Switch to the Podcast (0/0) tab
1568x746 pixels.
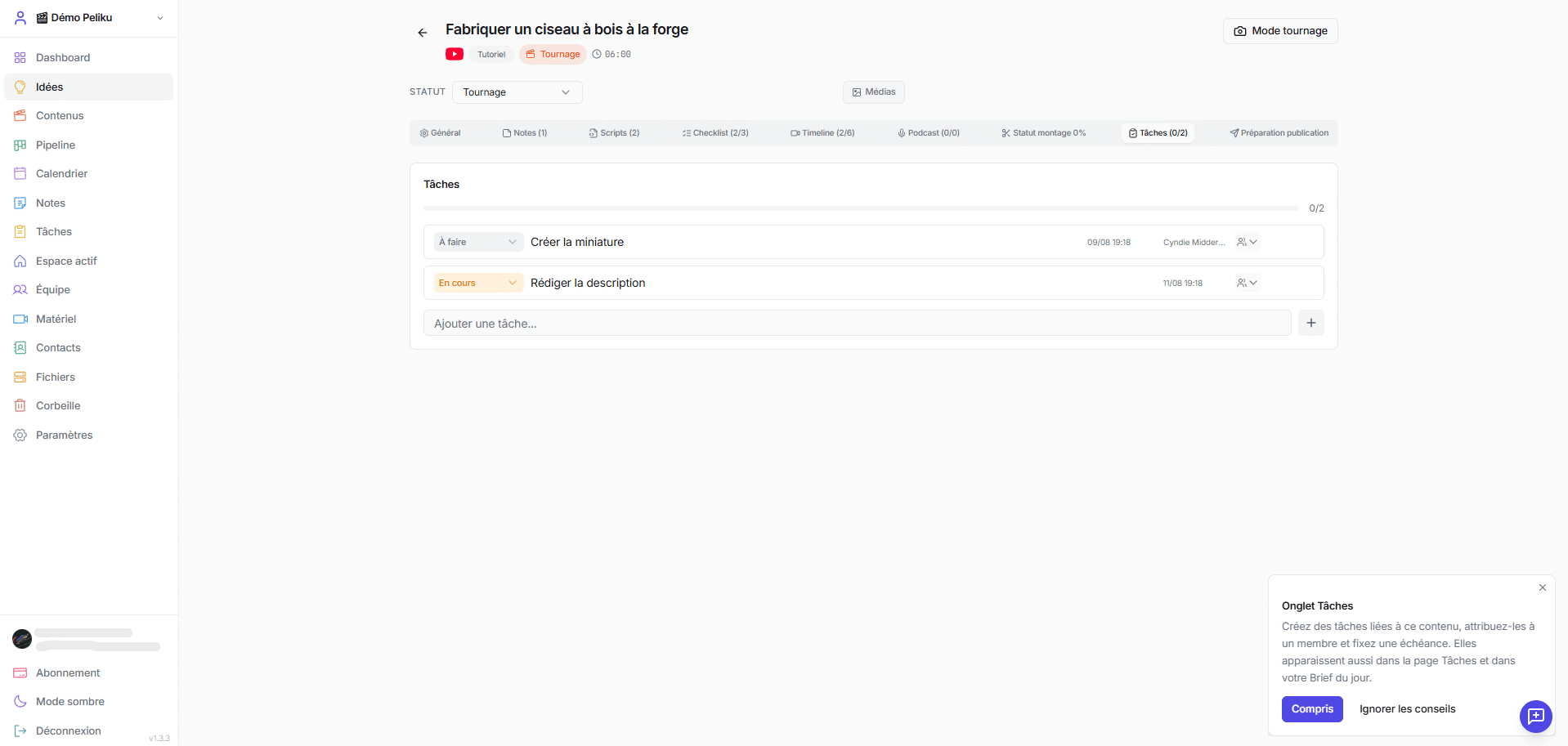[x=929, y=133]
